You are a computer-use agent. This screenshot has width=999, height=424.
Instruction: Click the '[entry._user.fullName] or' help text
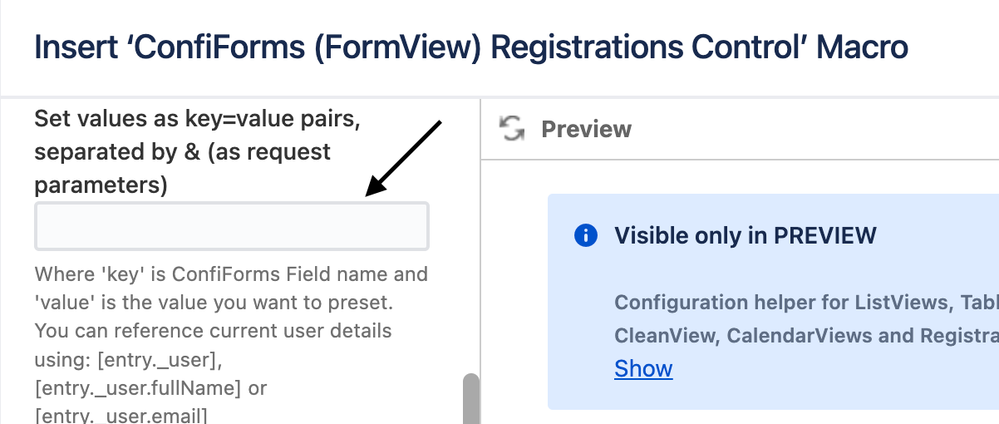pyautogui.click(x=150, y=388)
